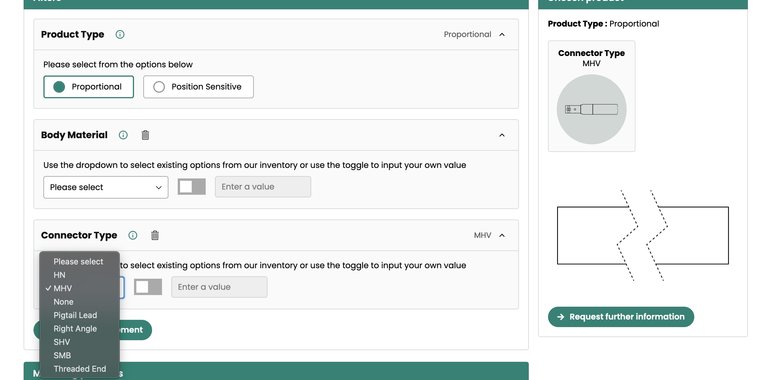This screenshot has height=380, width=768.
Task: Click Product Type : Proportional in chosen product
Action: coord(603,24)
